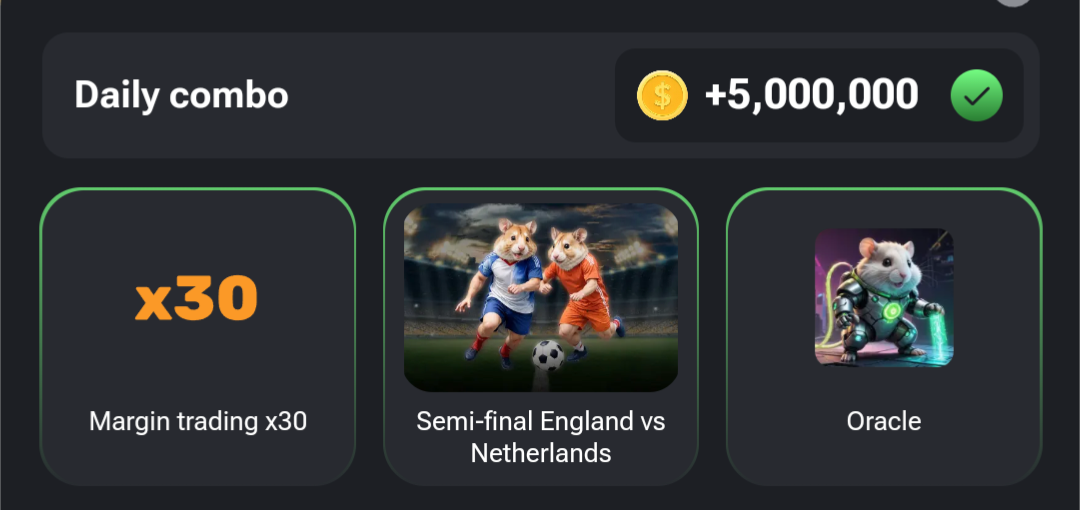Click the green completed checkmark
This screenshot has height=510, width=1080.
click(976, 96)
